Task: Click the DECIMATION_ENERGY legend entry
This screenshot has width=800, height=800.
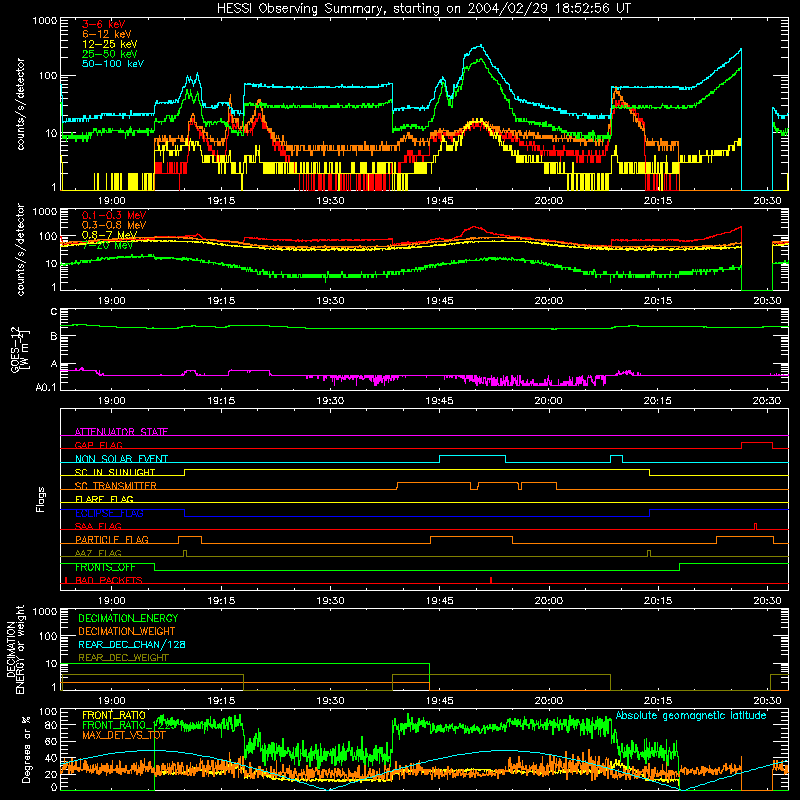Action: click(128, 618)
